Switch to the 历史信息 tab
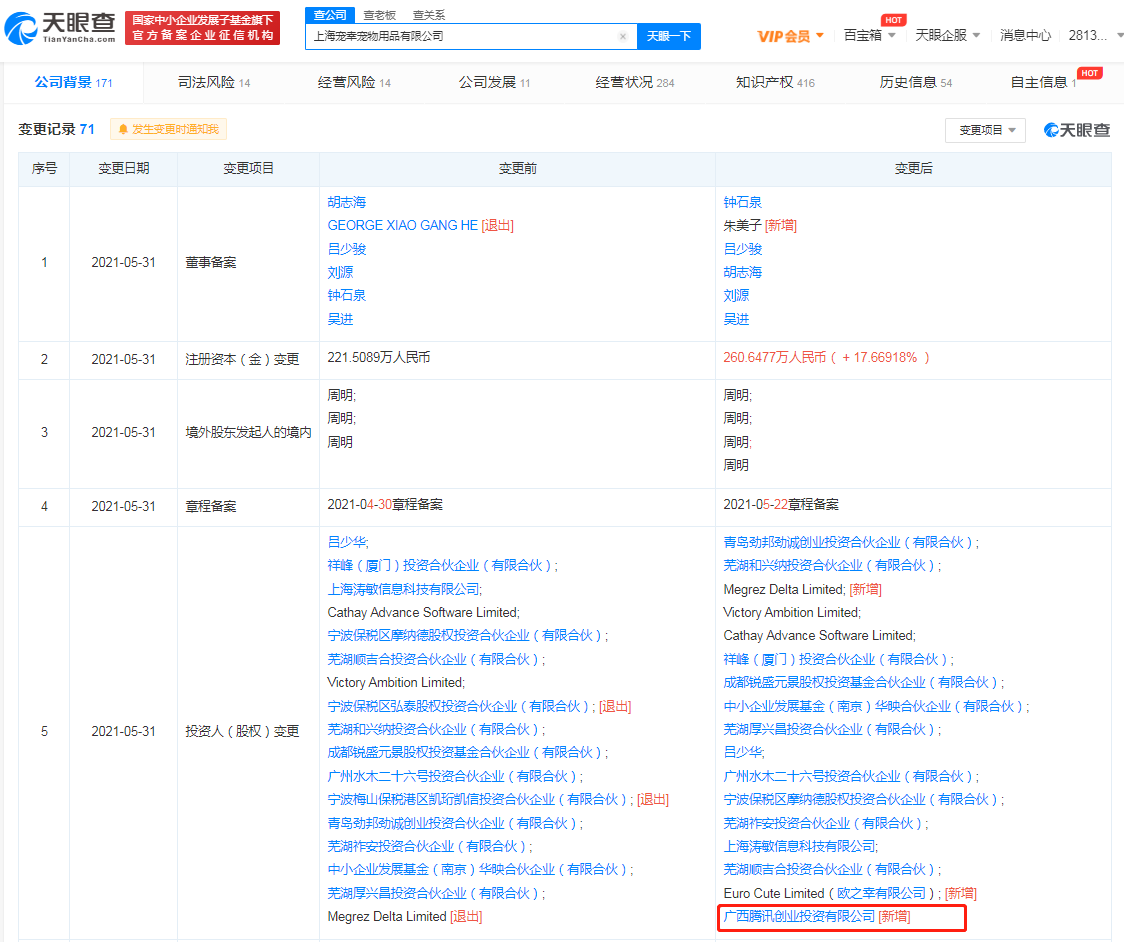The width and height of the screenshot is (1124, 942). click(x=915, y=82)
